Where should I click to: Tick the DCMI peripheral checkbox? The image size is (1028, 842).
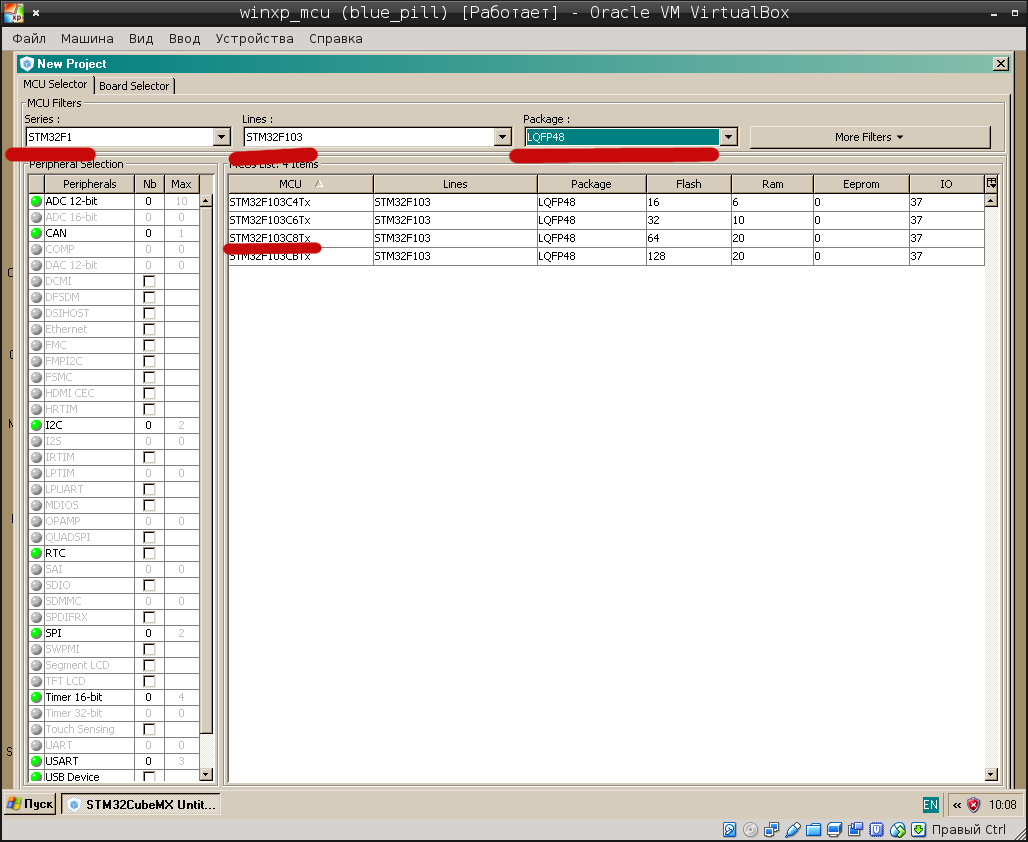(149, 281)
